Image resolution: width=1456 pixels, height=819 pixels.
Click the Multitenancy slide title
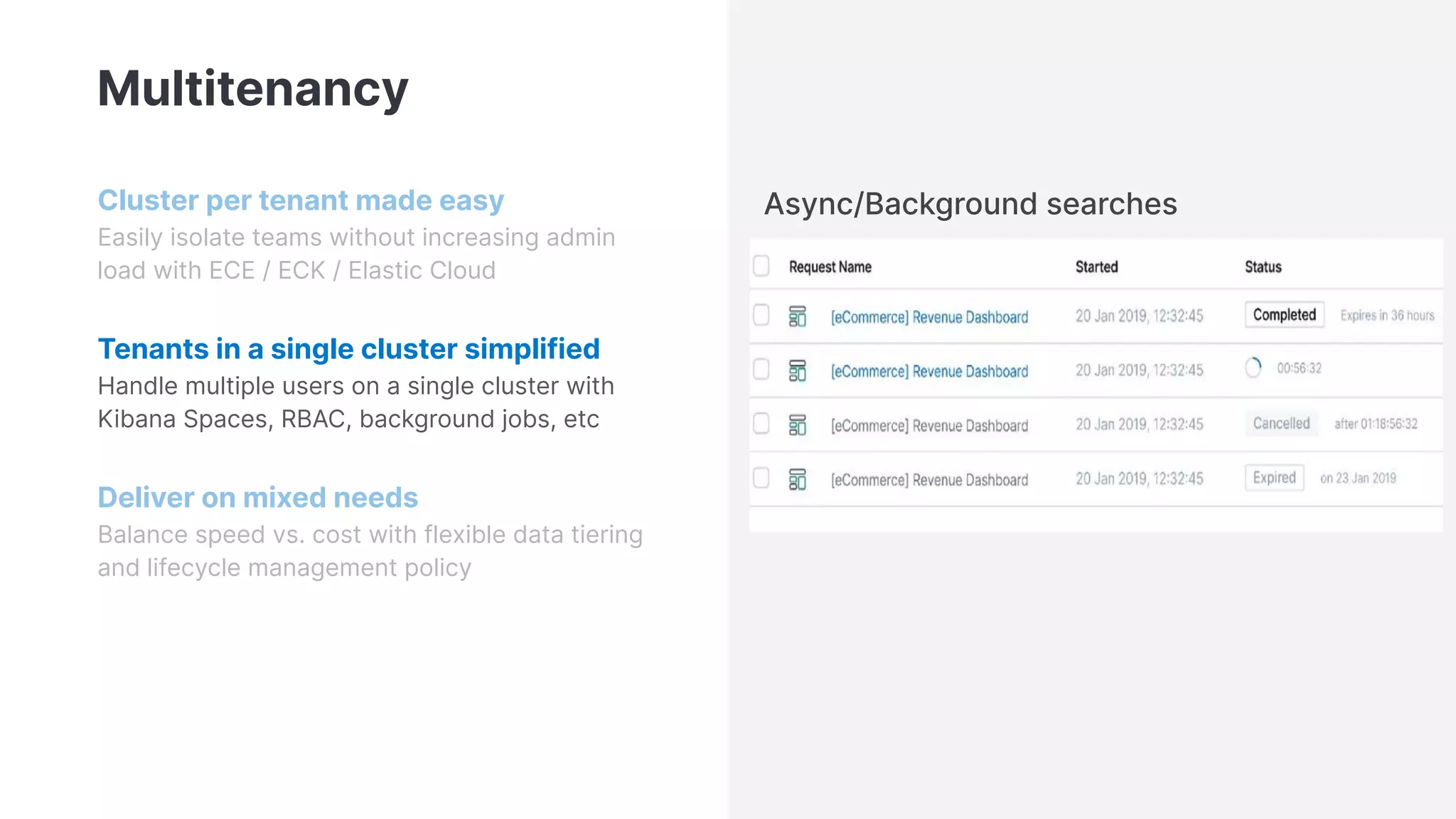pyautogui.click(x=252, y=90)
